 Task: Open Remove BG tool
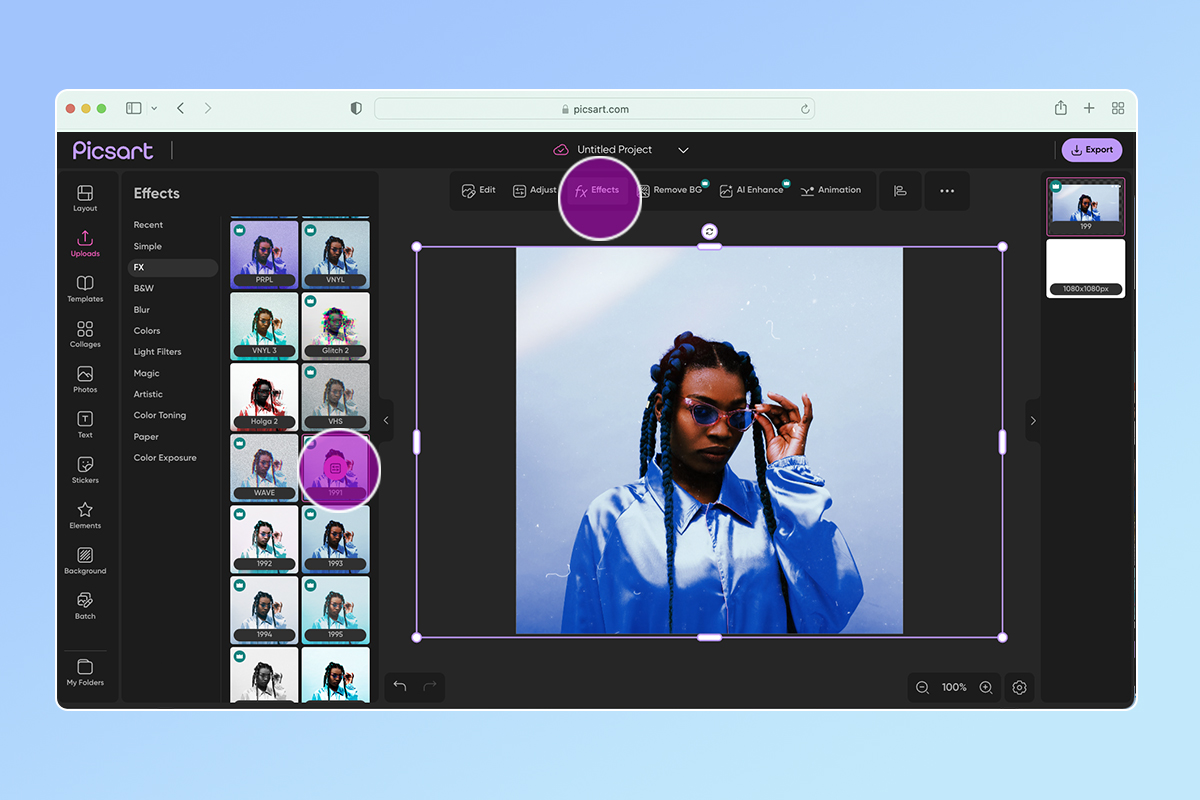click(671, 189)
